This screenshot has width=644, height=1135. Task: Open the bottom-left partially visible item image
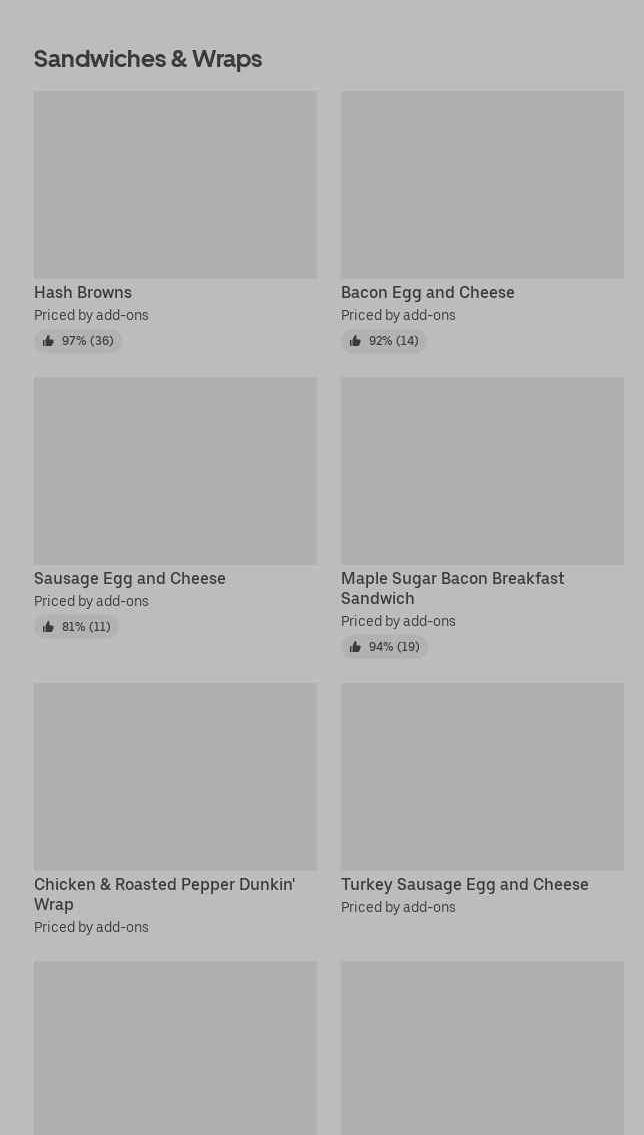click(175, 1048)
